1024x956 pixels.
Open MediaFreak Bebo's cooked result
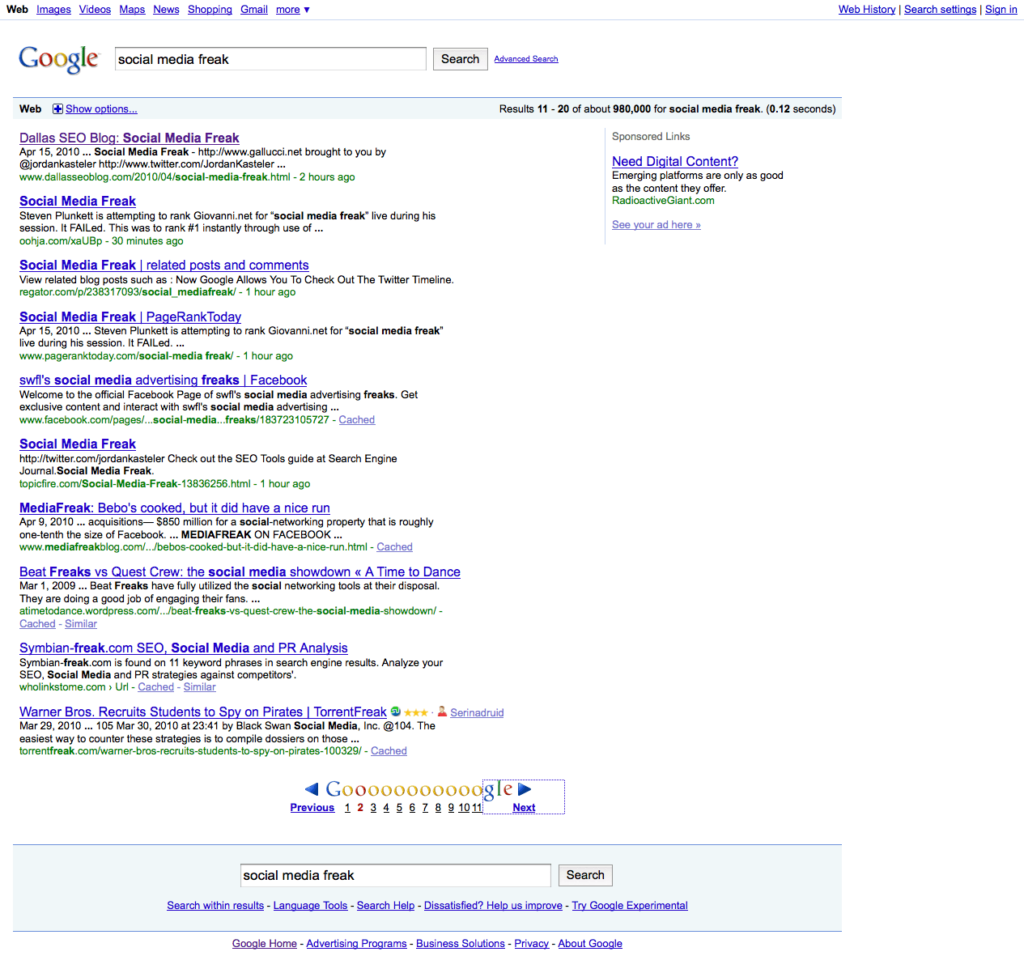pos(174,508)
